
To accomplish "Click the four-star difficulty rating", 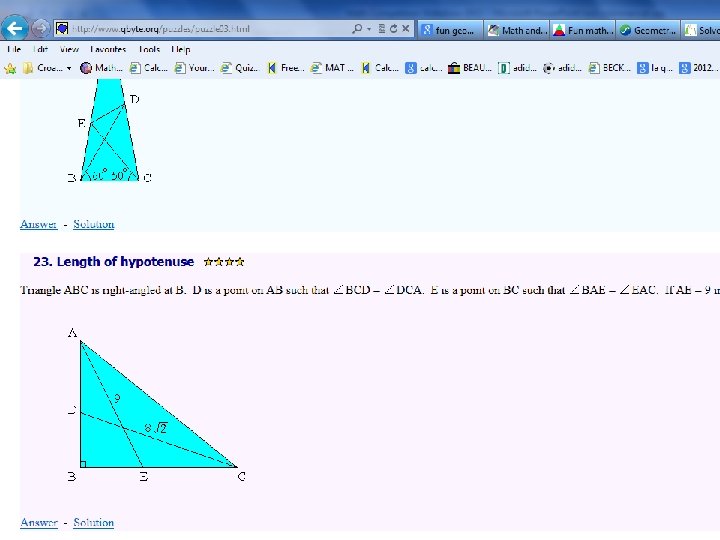I will (224, 262).
